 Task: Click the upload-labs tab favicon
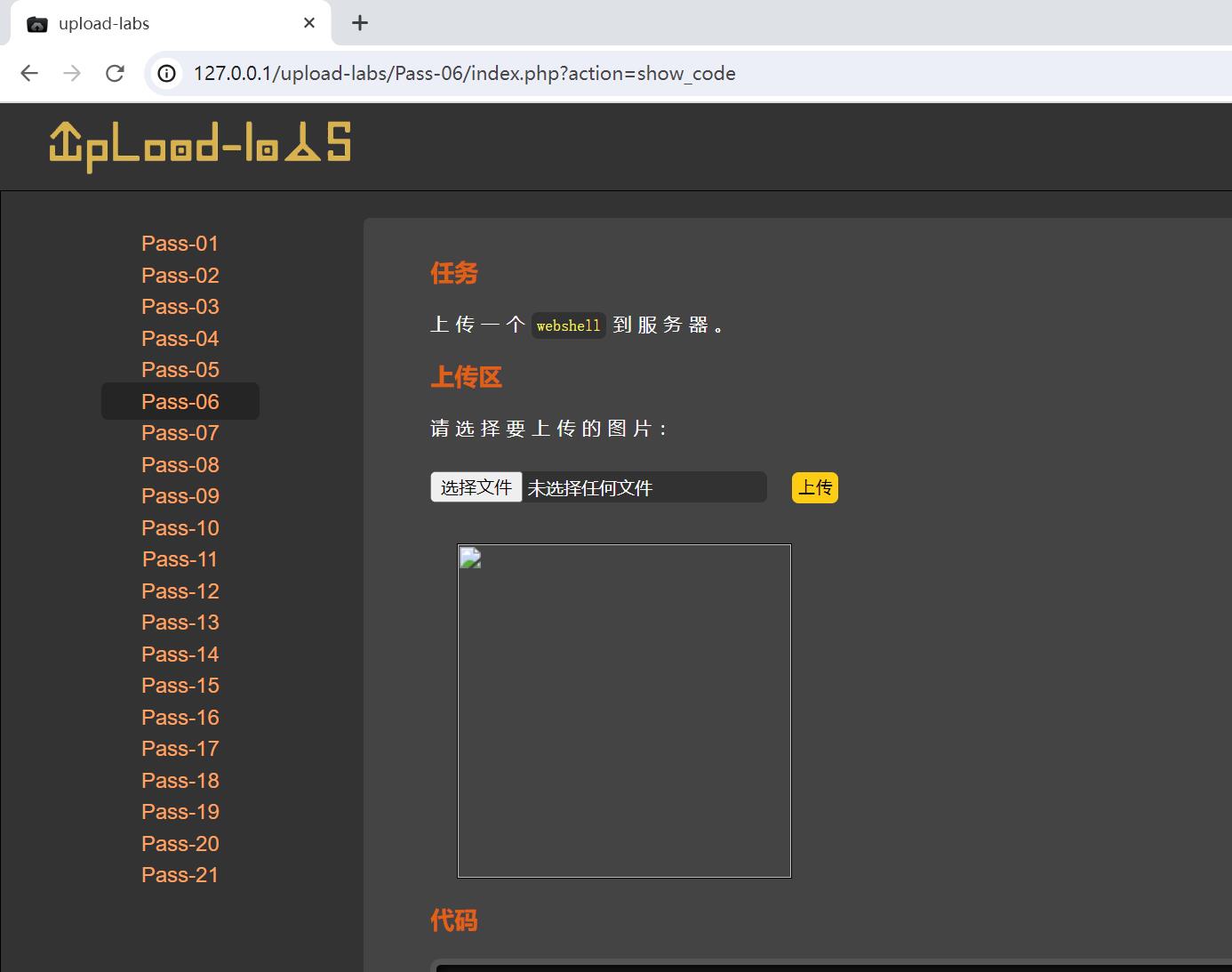pyautogui.click(x=37, y=24)
